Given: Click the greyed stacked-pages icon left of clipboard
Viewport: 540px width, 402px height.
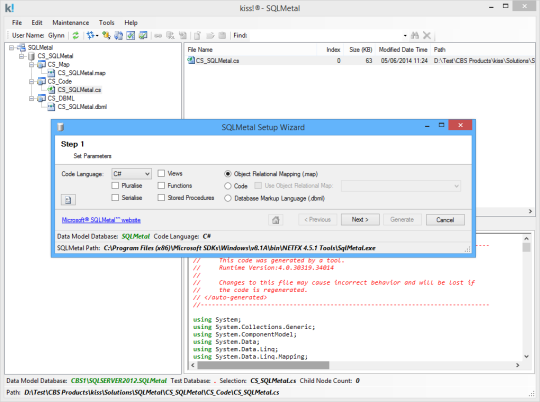Looking at the screenshot, I should (x=183, y=35).
